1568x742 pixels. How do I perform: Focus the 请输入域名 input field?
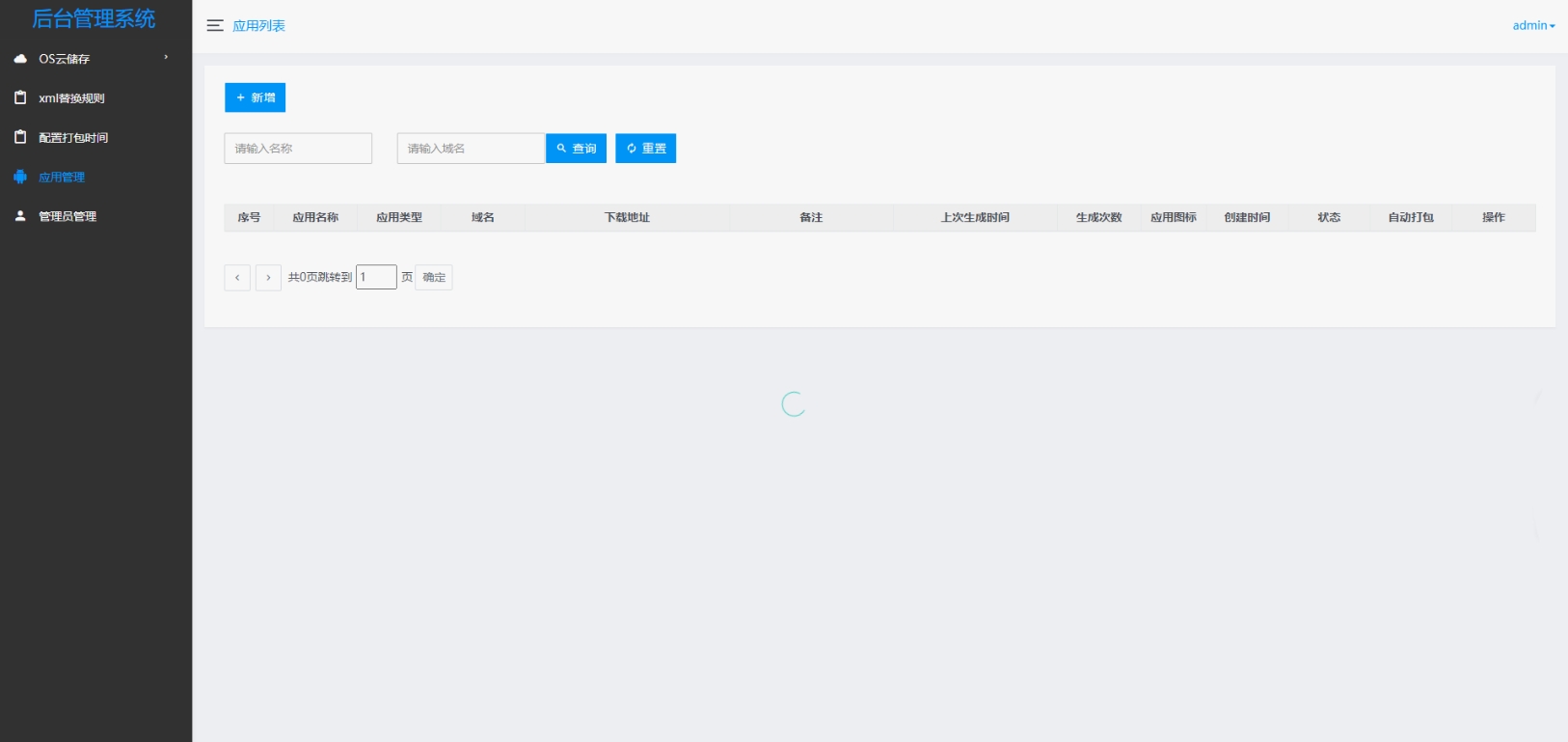(x=471, y=149)
